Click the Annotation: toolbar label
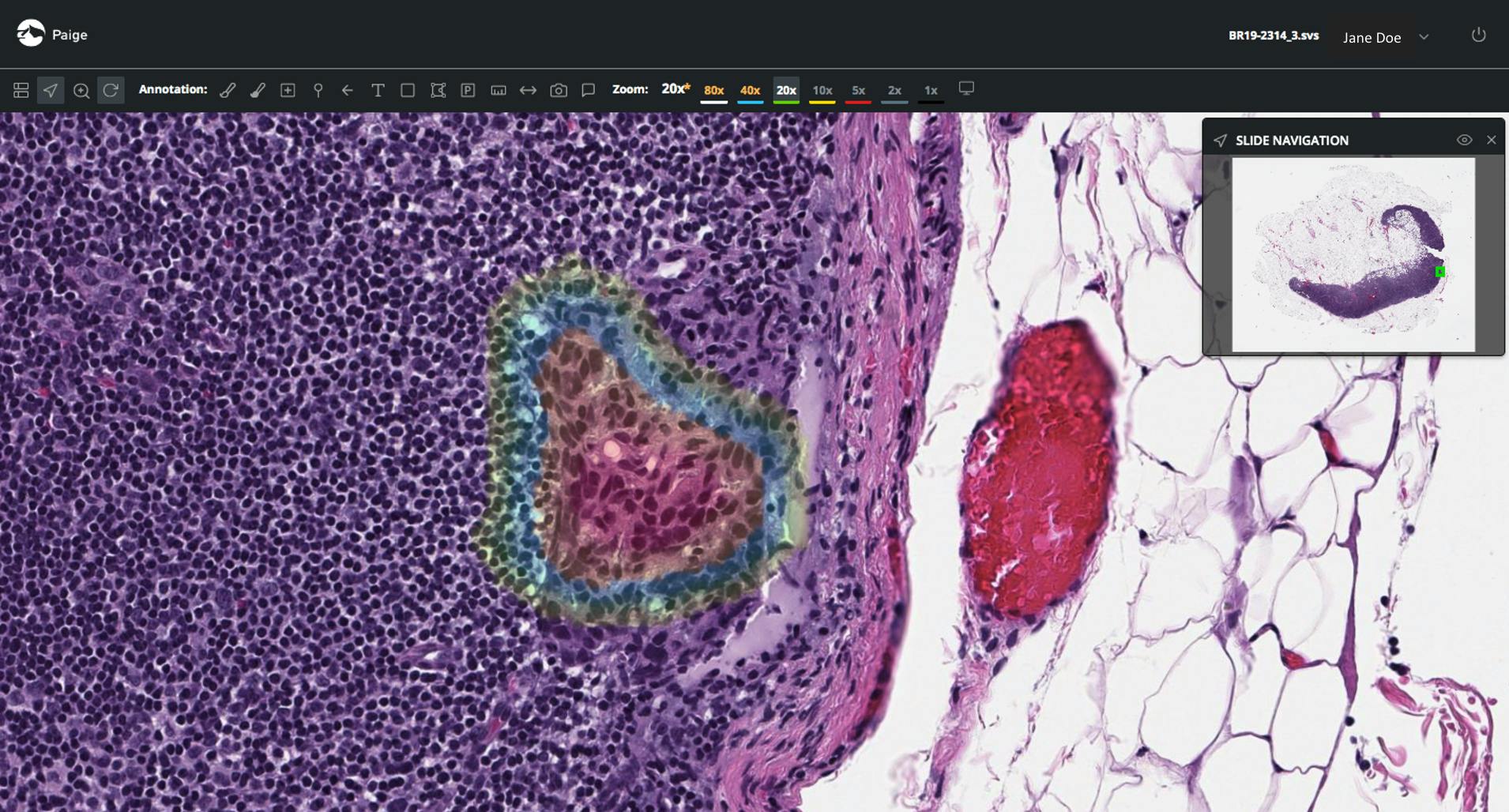 pos(173,89)
